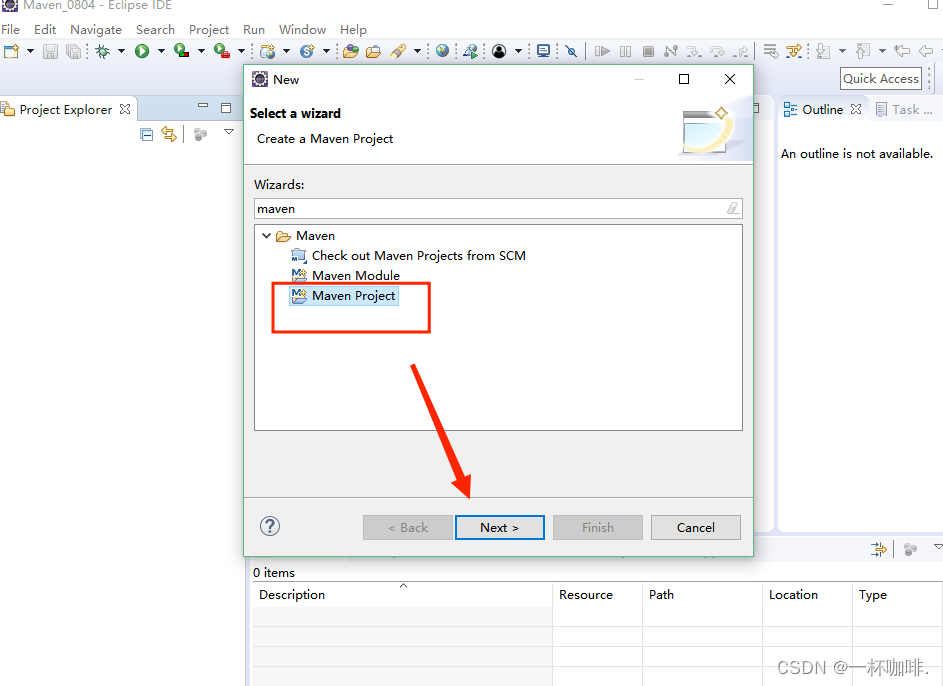The height and width of the screenshot is (686, 943).
Task: Click the Coverage run icon
Action: (x=182, y=51)
